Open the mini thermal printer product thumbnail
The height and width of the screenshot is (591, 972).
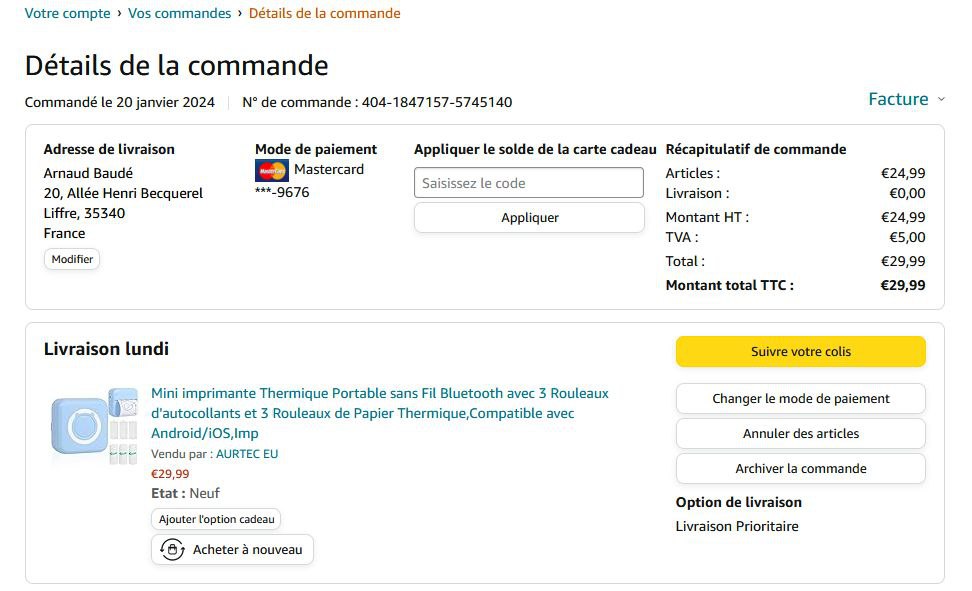tap(94, 426)
